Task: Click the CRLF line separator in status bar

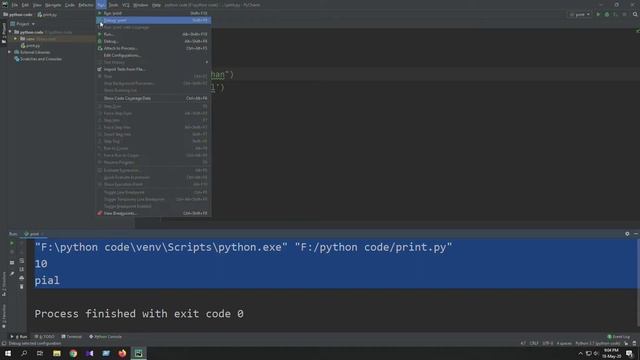Action: coord(534,344)
